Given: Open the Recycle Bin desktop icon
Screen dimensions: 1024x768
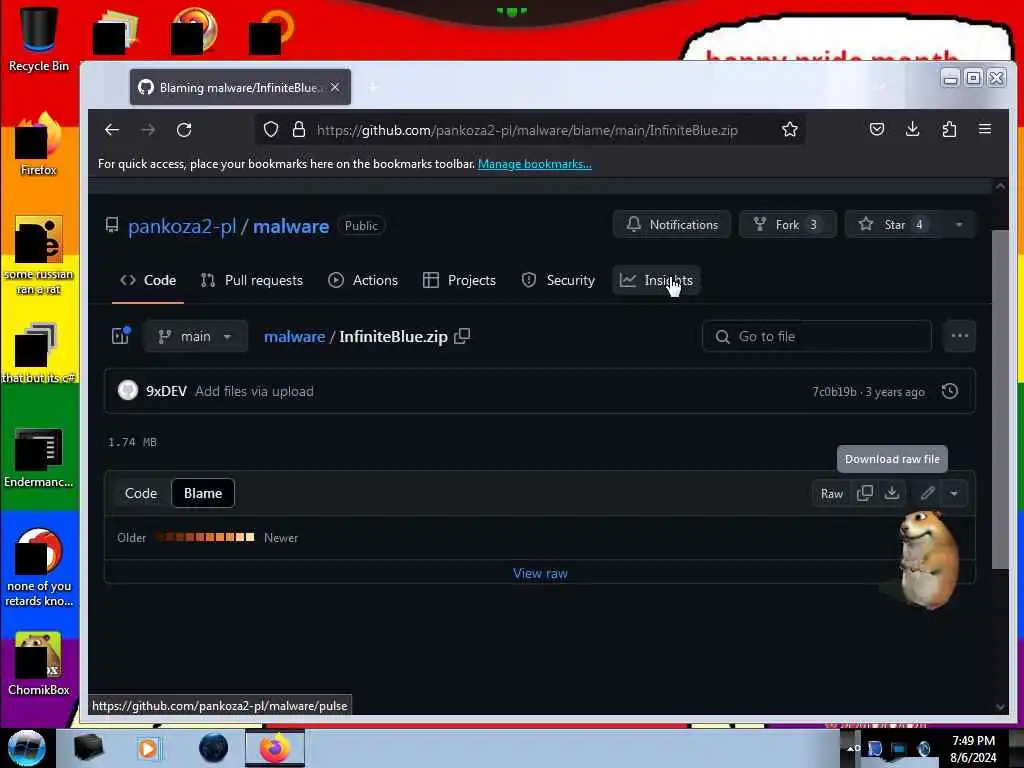Looking at the screenshot, I should 39,38.
